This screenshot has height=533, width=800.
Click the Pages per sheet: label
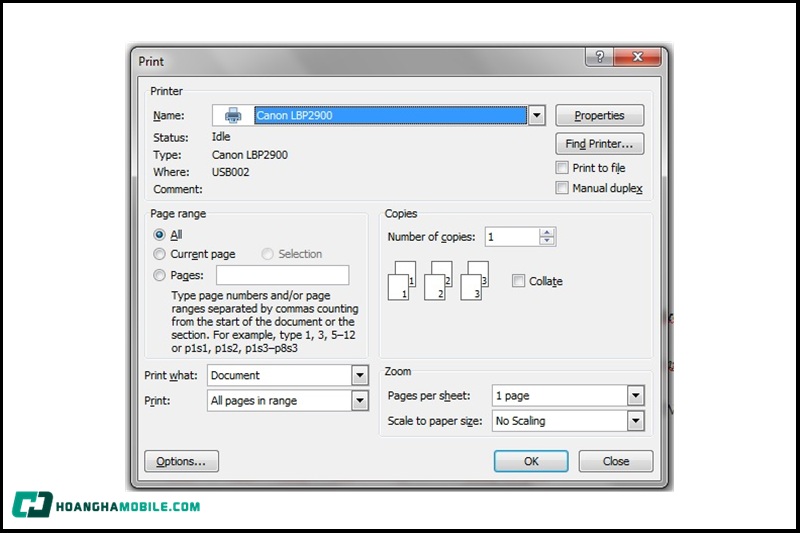tap(429, 396)
